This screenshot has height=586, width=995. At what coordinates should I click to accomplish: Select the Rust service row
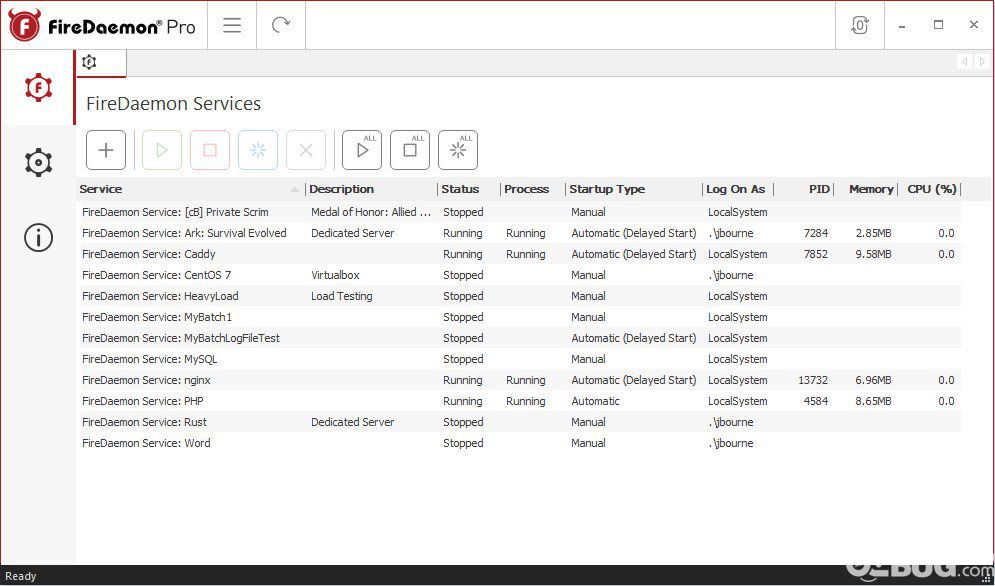click(x=518, y=422)
